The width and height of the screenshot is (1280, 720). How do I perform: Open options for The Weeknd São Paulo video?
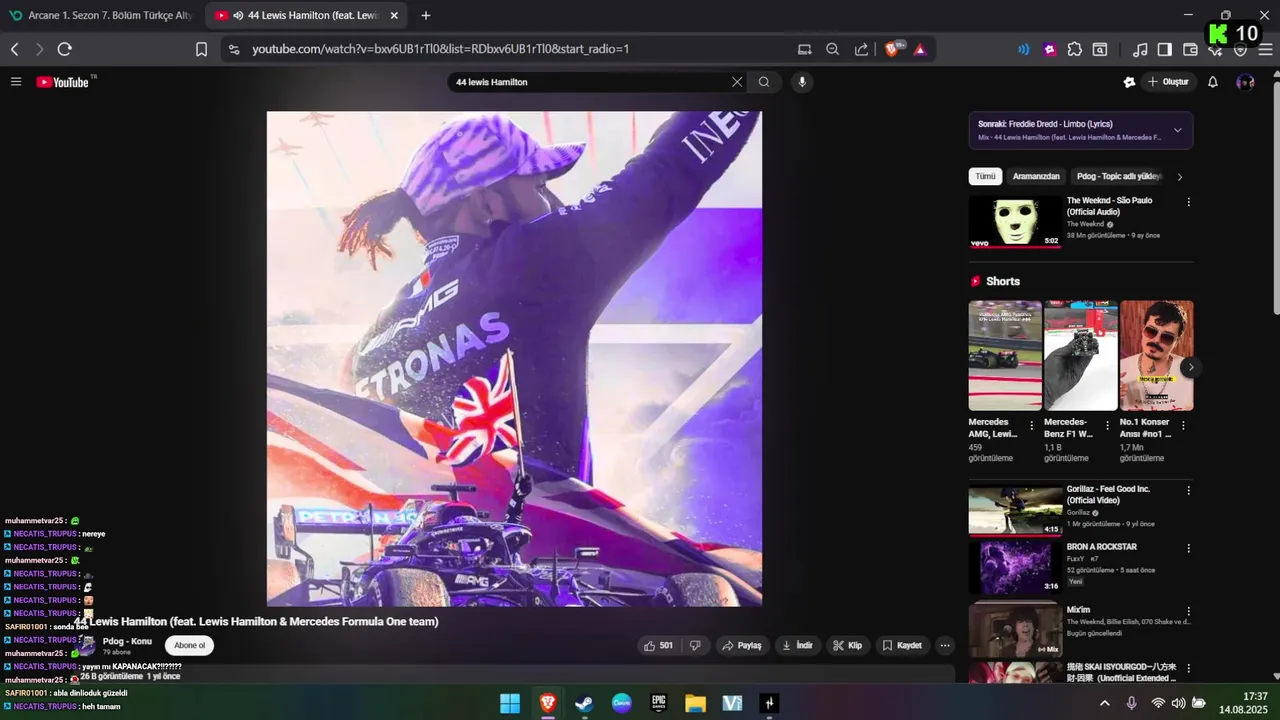pyautogui.click(x=1188, y=202)
